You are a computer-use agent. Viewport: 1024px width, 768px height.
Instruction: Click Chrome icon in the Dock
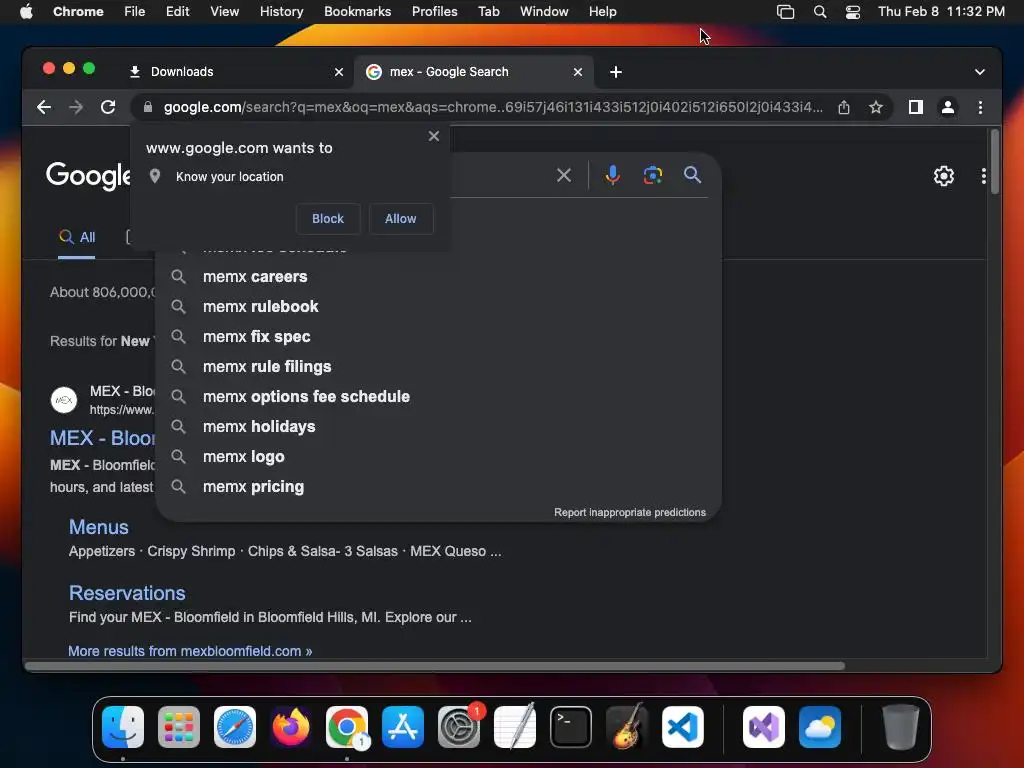(347, 727)
